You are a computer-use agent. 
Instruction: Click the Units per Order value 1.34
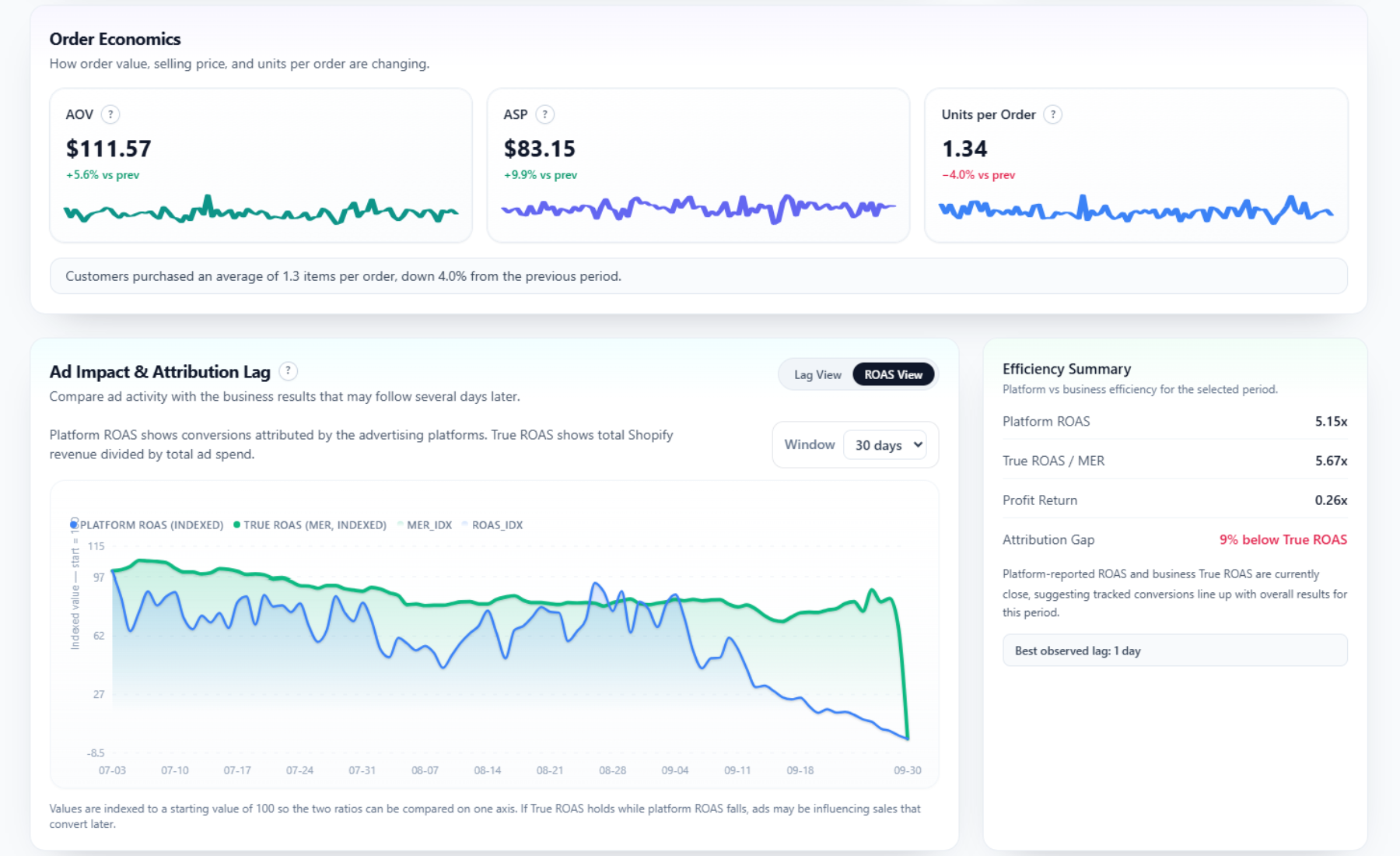click(964, 149)
